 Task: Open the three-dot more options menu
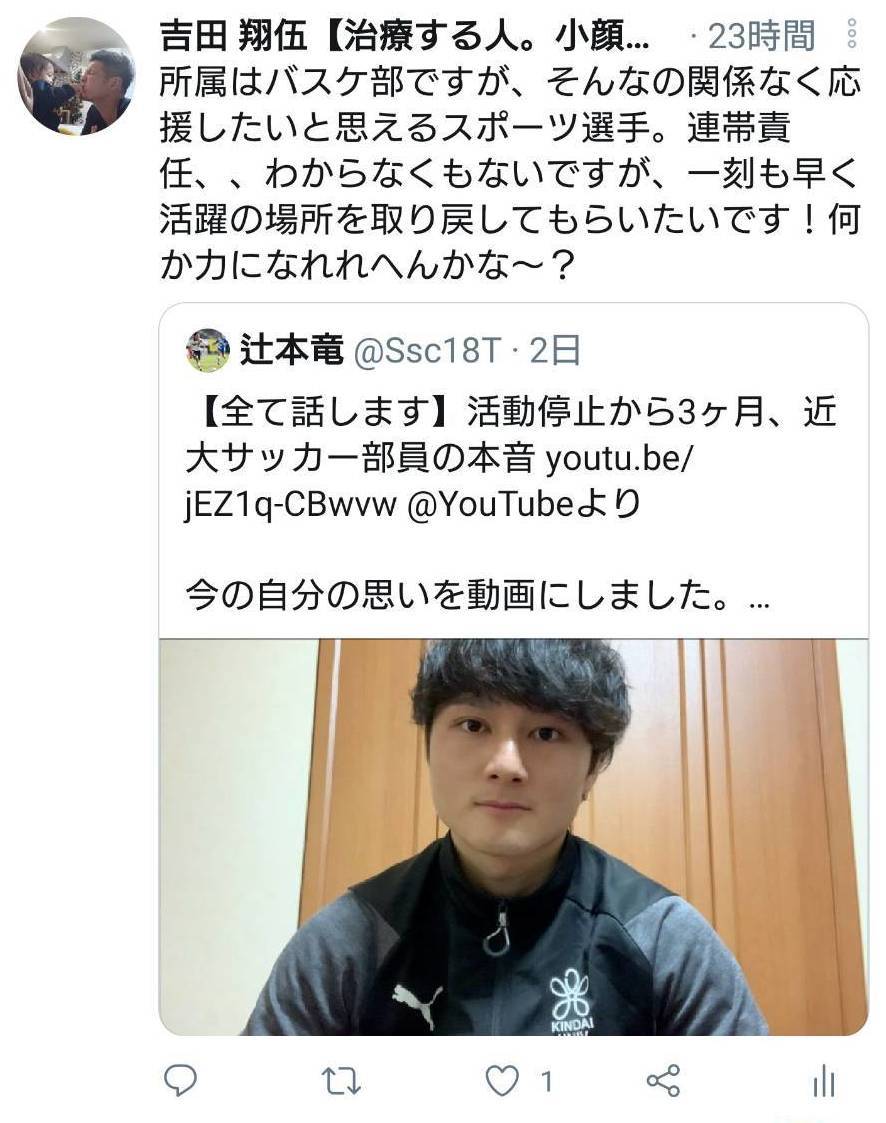point(852,33)
